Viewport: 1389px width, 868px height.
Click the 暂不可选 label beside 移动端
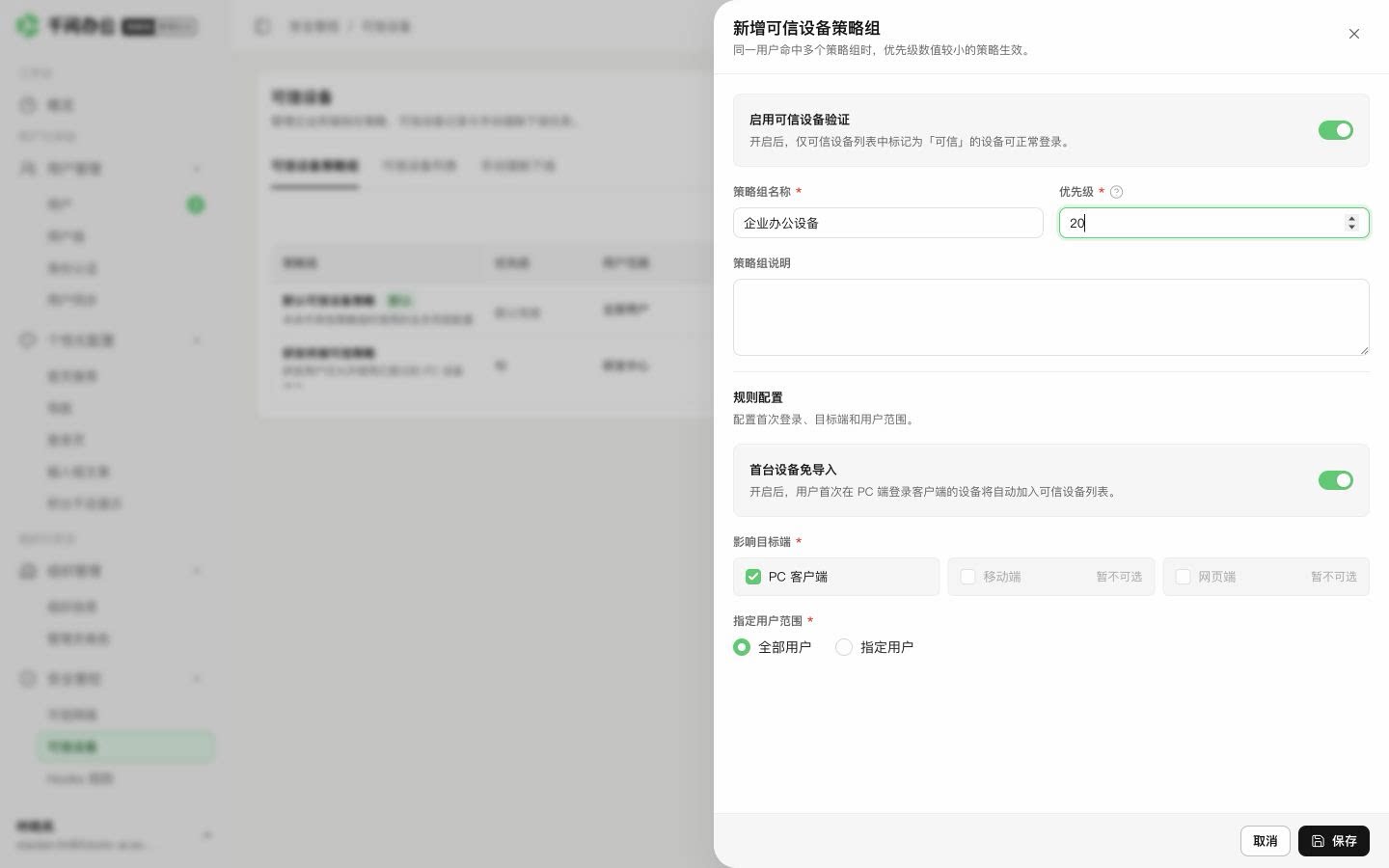1119,577
